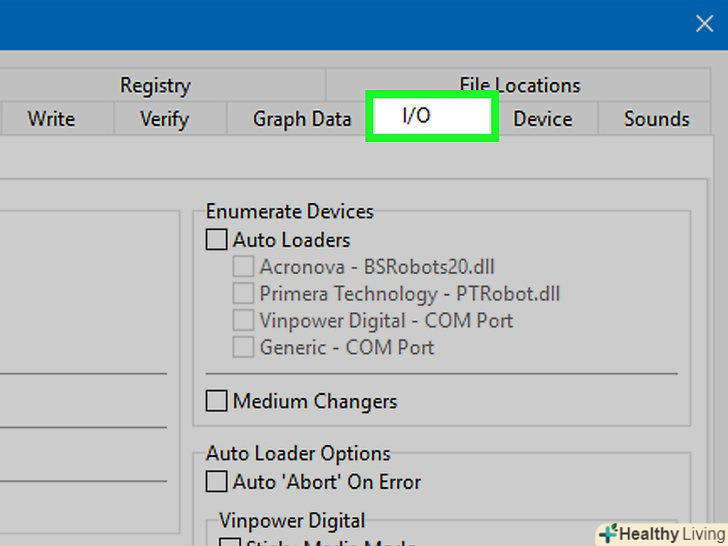Check Acronova - BSRobots20.dll option
Viewport: 728px width, 546px height.
coord(243,267)
